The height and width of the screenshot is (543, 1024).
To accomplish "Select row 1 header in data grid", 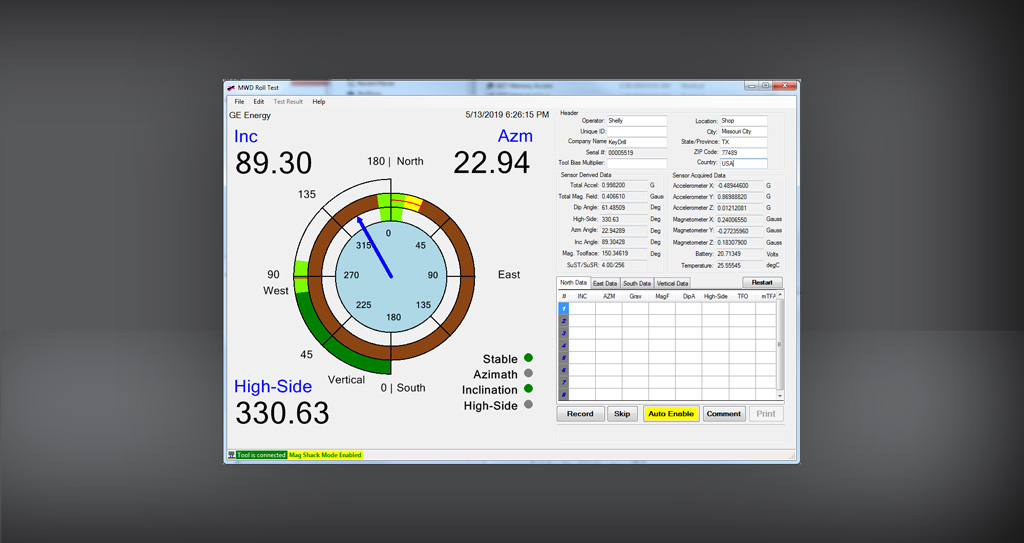I will (564, 309).
